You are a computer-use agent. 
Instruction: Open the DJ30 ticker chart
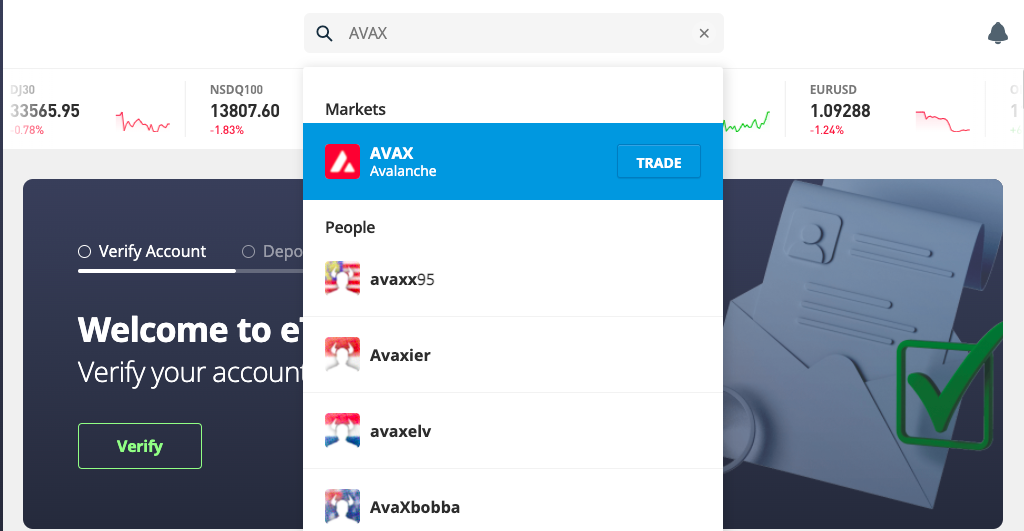[x=143, y=121]
